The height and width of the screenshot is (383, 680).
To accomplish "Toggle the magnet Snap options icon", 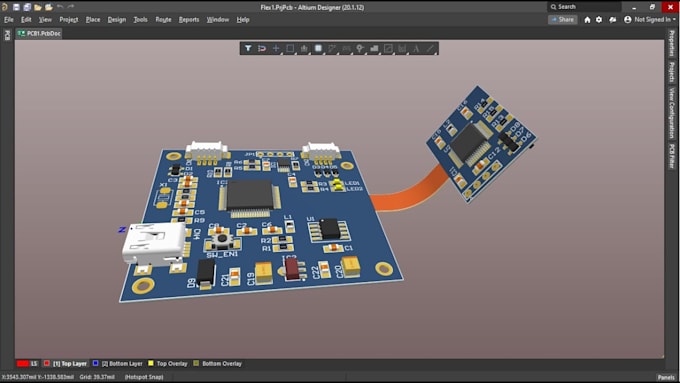I will tap(262, 49).
